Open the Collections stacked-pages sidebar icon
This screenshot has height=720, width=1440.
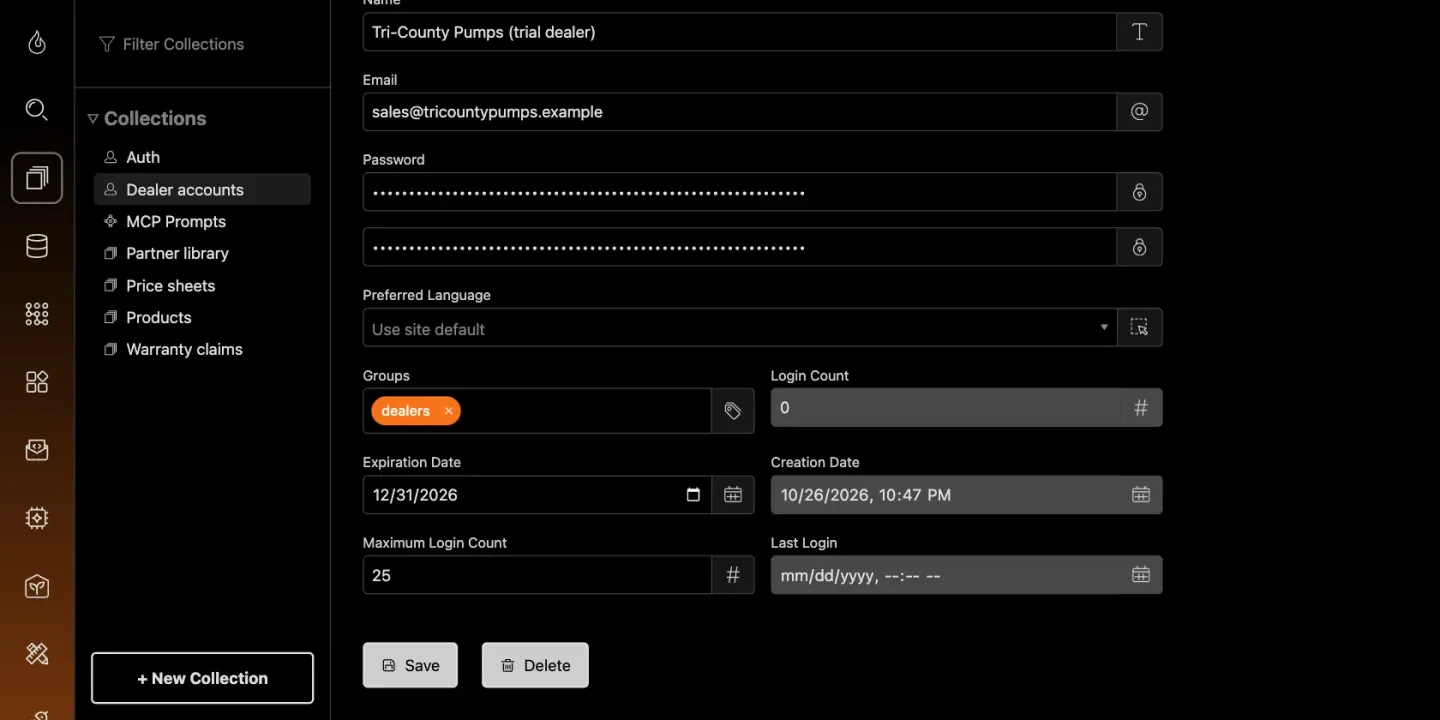[37, 178]
